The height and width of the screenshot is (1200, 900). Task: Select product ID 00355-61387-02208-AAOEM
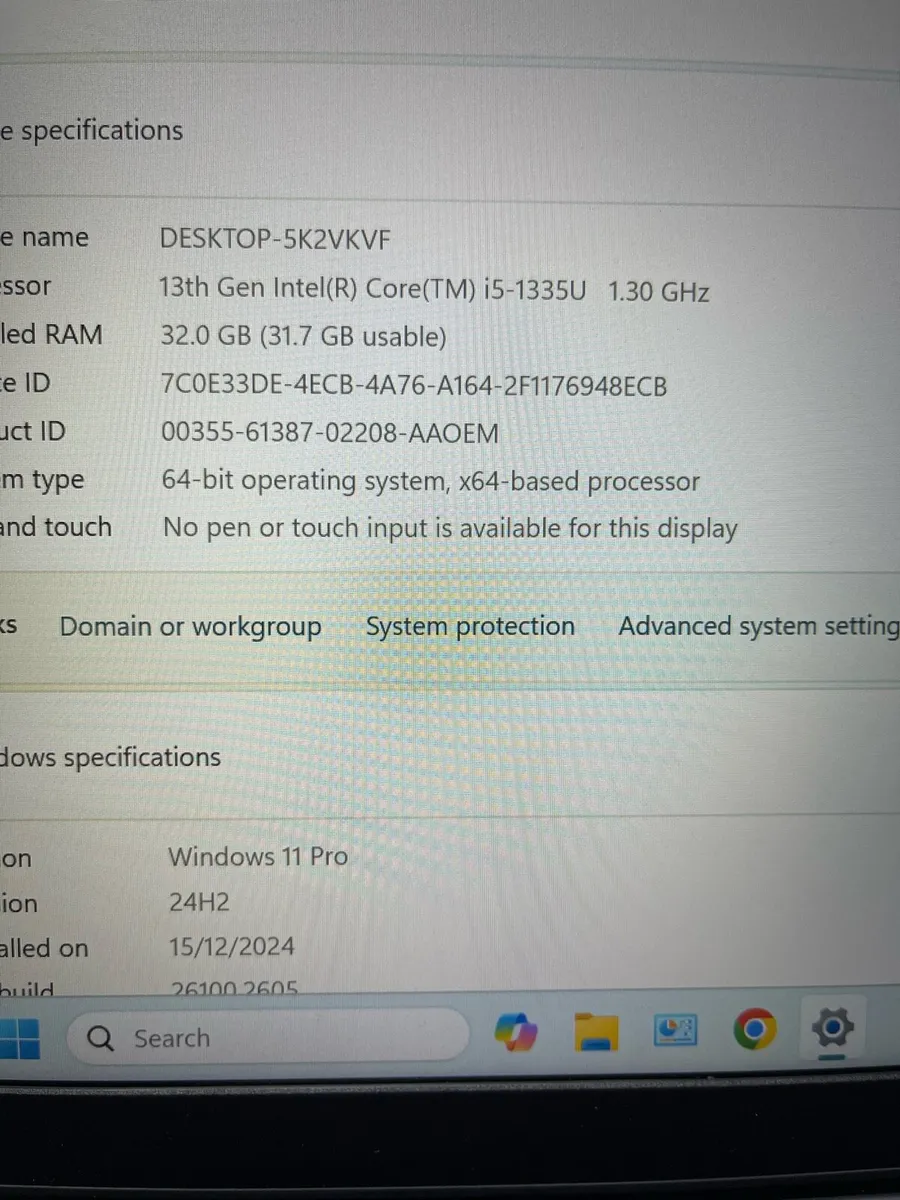(x=329, y=433)
